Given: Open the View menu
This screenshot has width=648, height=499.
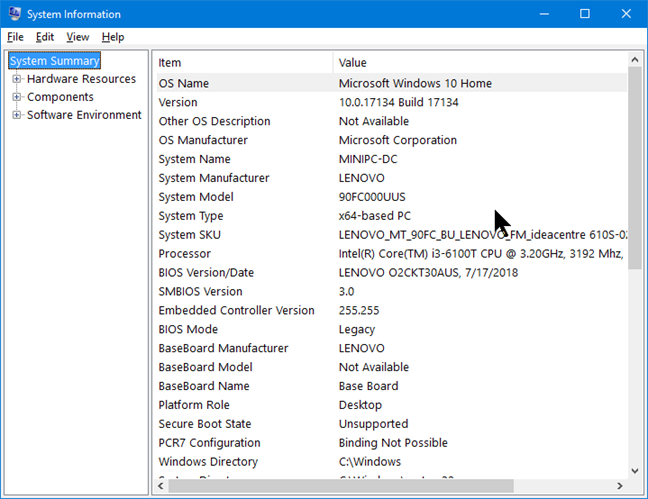Looking at the screenshot, I should 78,37.
